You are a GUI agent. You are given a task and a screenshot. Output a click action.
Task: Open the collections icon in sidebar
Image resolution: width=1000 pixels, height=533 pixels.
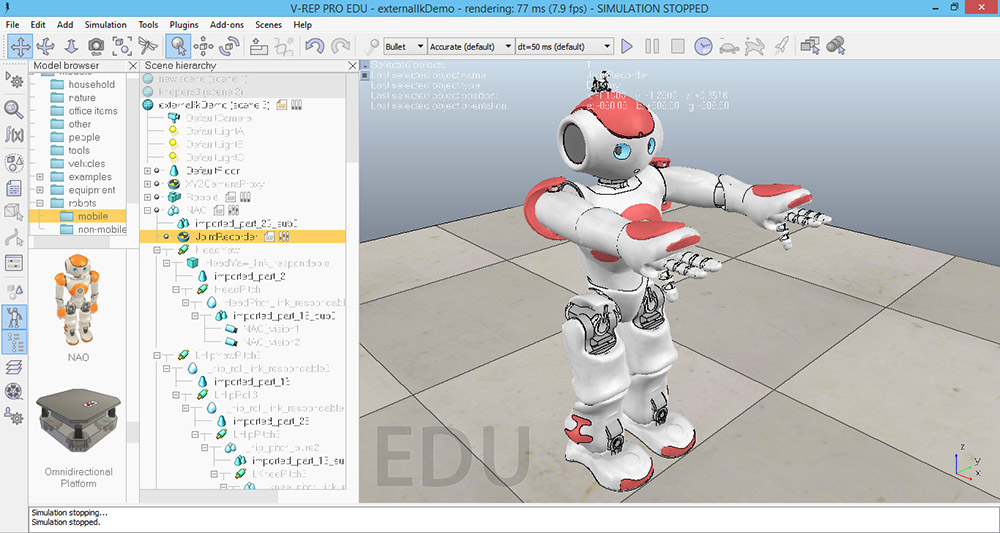point(14,163)
